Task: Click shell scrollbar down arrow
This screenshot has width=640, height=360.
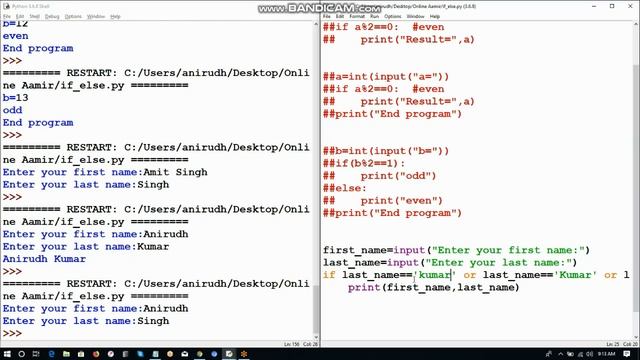Action: 316,338
